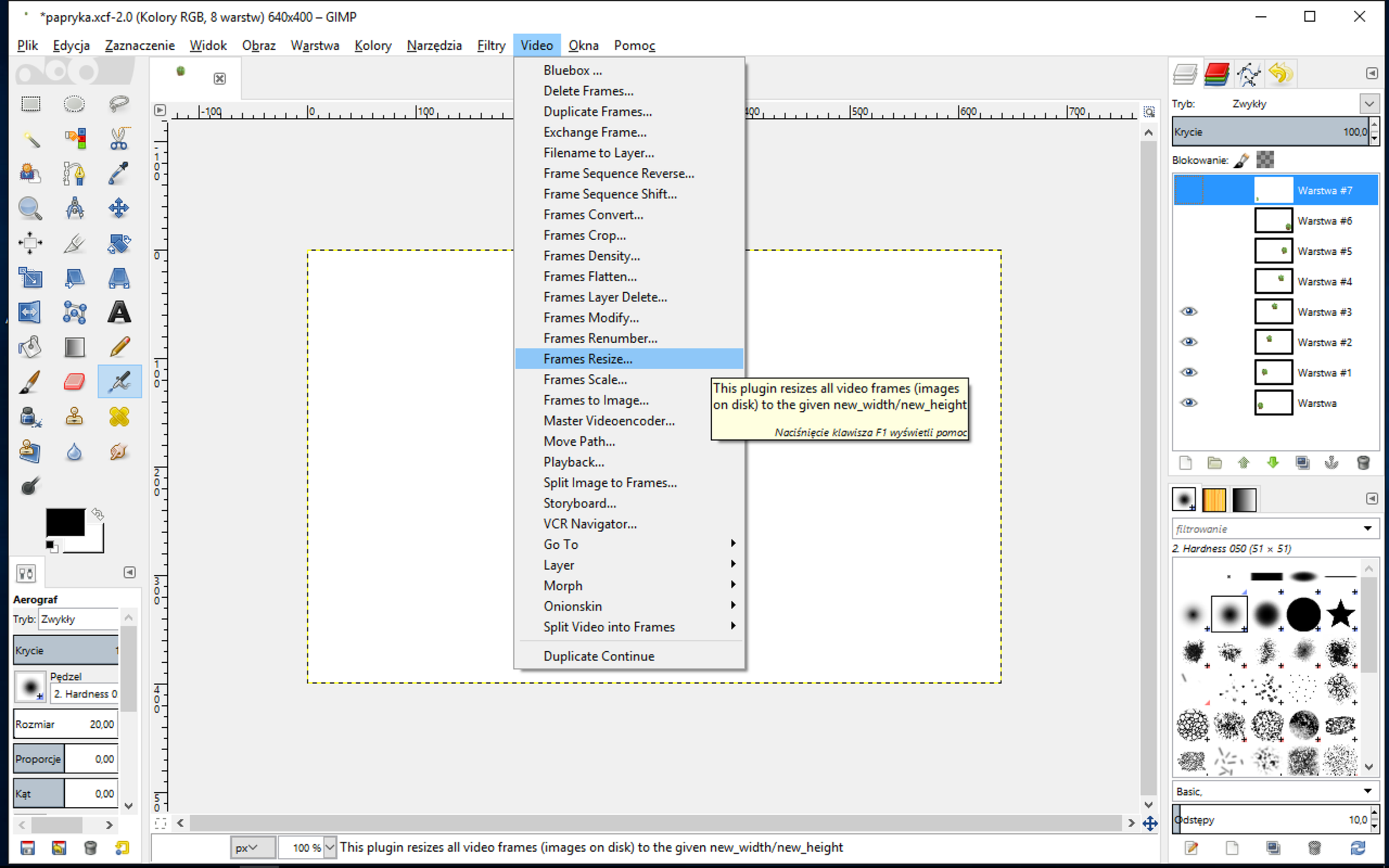Select the Eraser tool
This screenshot has width=1389, height=868.
pos(74,382)
